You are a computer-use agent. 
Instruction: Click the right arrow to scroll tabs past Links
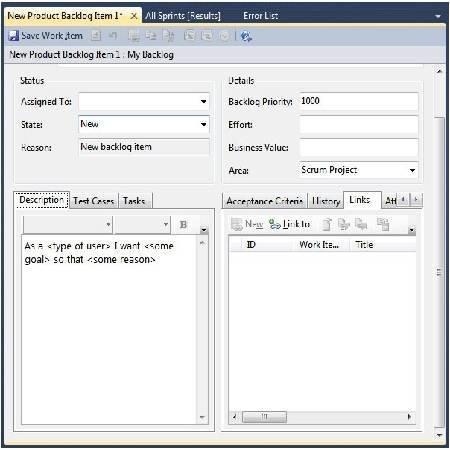pos(416,200)
